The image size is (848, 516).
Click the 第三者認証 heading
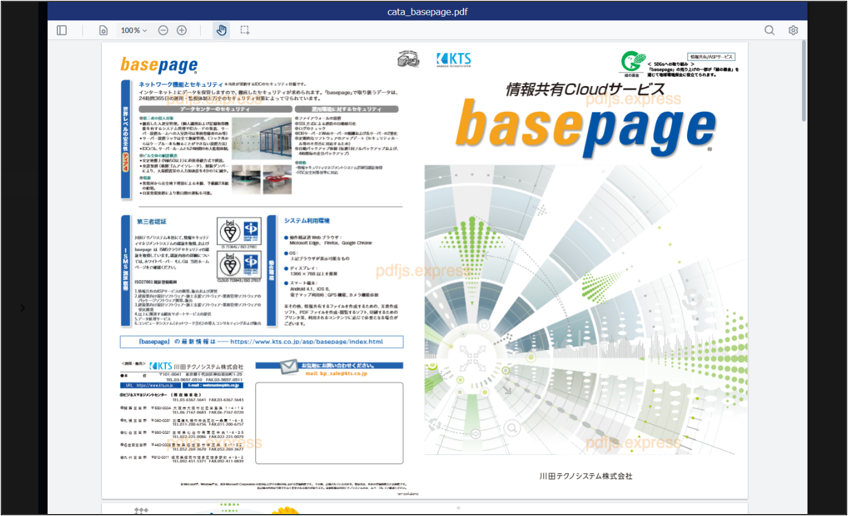pyautogui.click(x=151, y=222)
